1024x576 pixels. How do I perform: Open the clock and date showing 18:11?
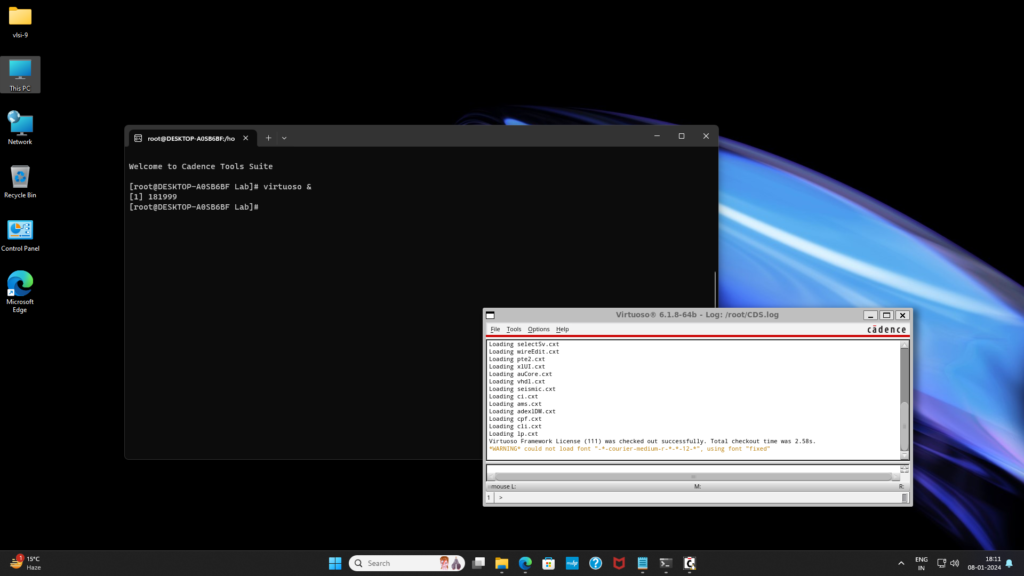tap(984, 563)
